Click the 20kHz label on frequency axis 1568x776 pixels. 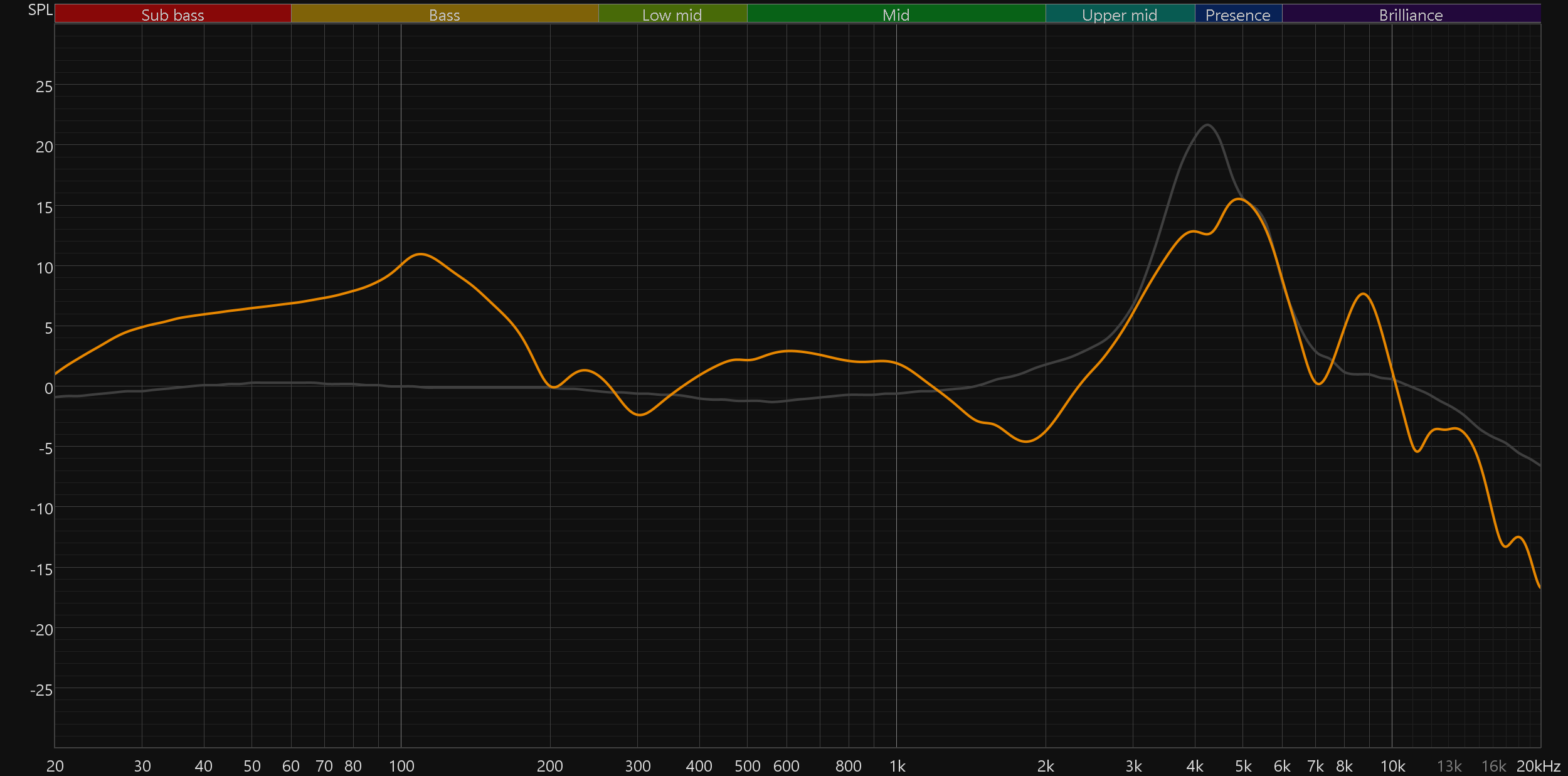coord(1538,766)
